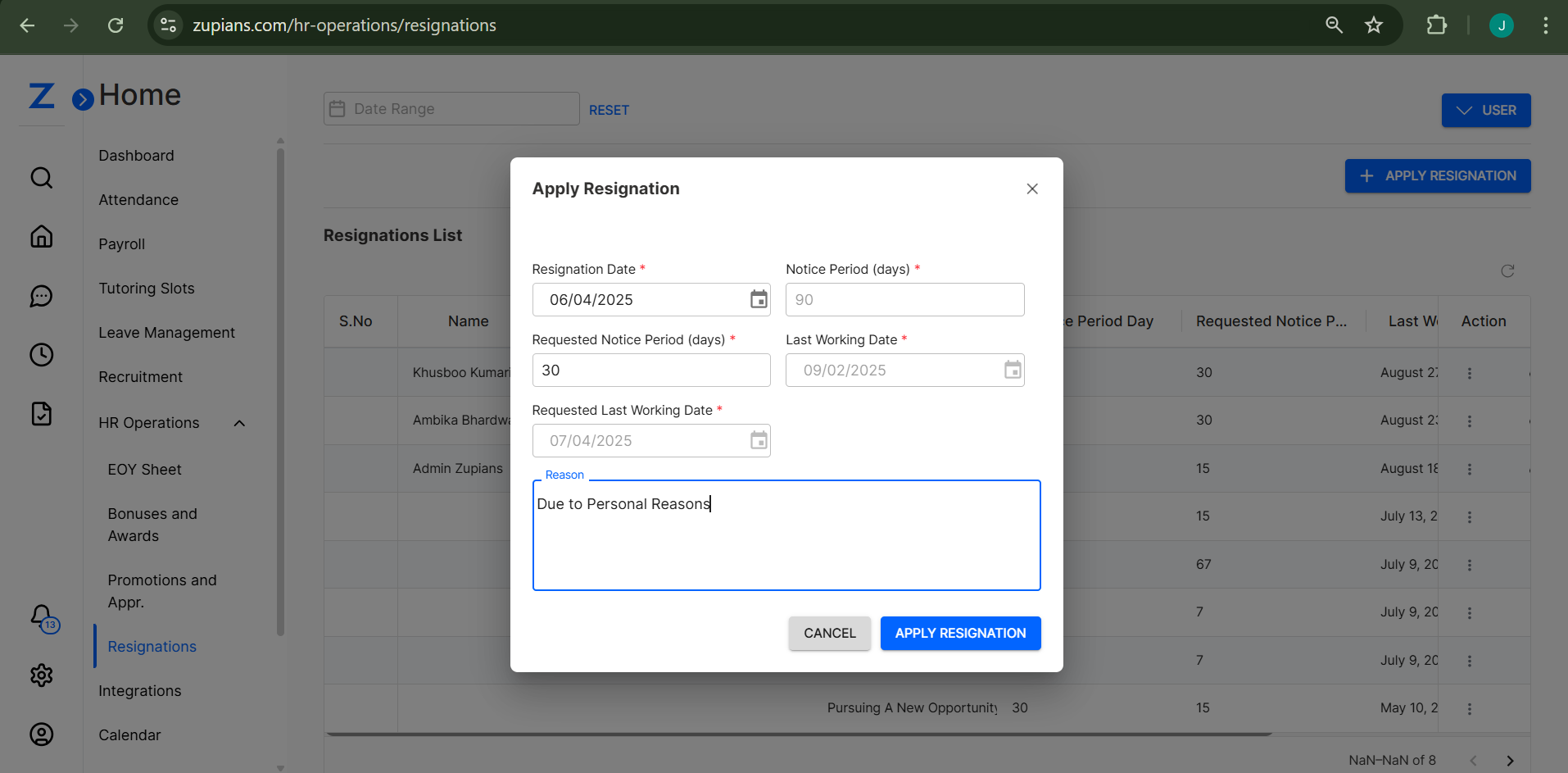
Task: Click the CANCEL button in the dialog
Action: point(829,633)
